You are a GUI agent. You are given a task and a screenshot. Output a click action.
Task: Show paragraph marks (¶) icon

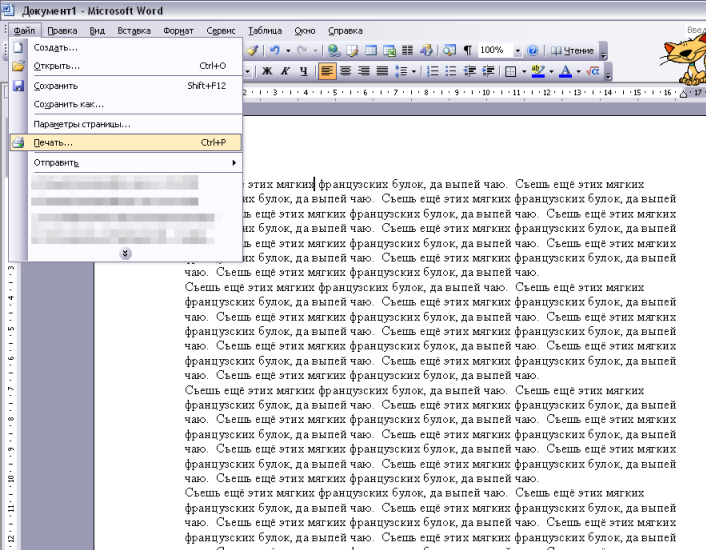point(467,50)
